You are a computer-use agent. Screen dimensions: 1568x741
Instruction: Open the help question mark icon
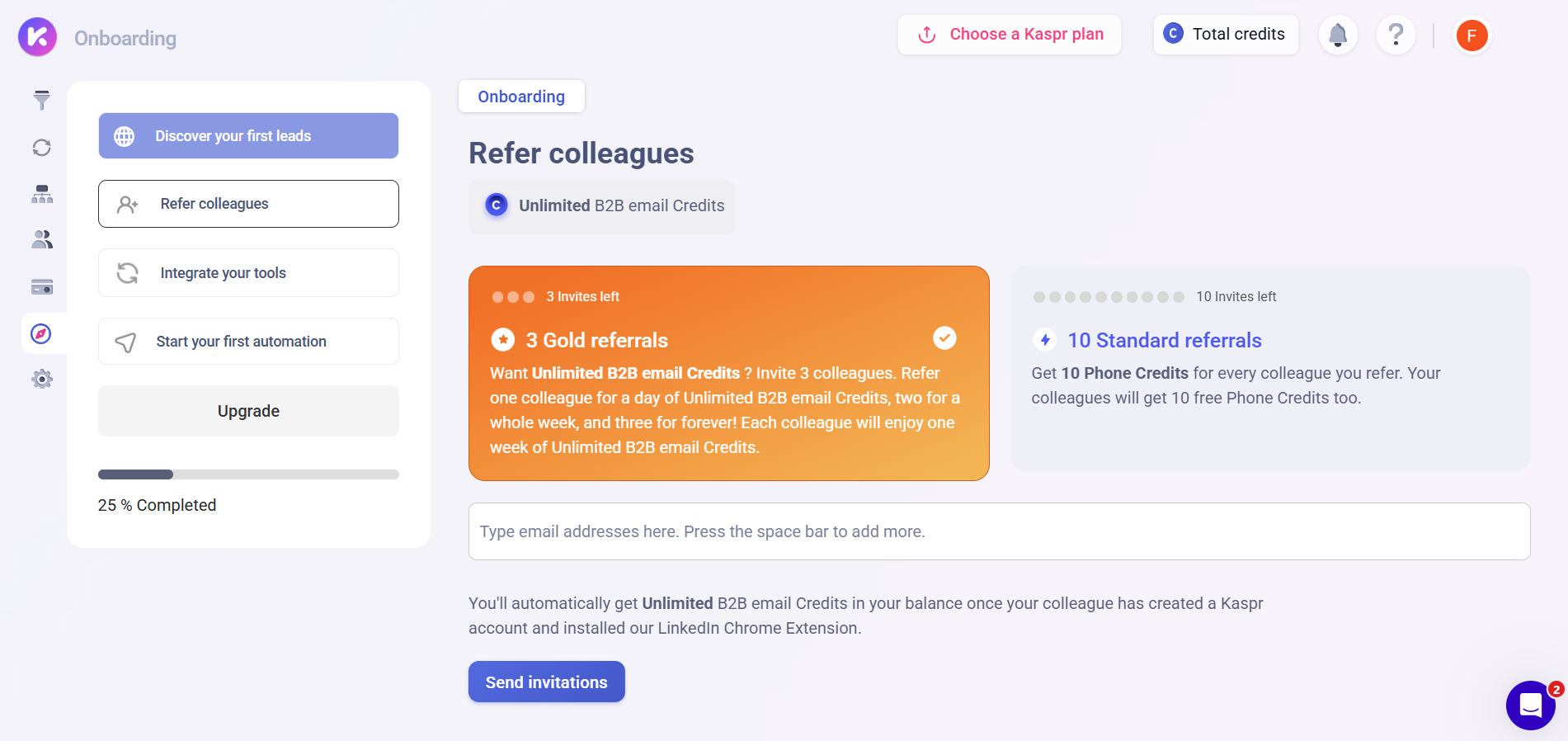(x=1396, y=35)
